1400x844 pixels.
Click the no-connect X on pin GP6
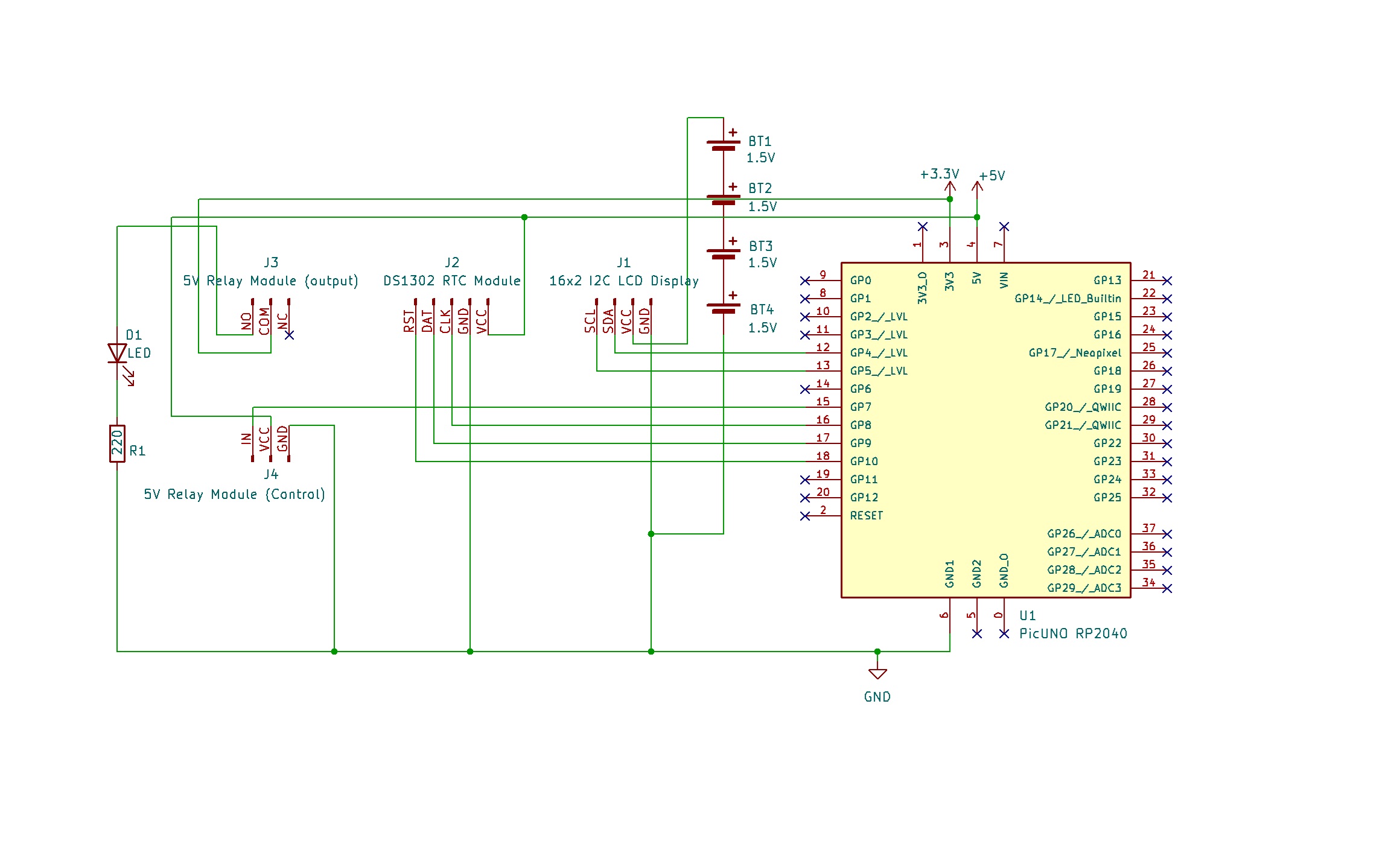point(806,389)
